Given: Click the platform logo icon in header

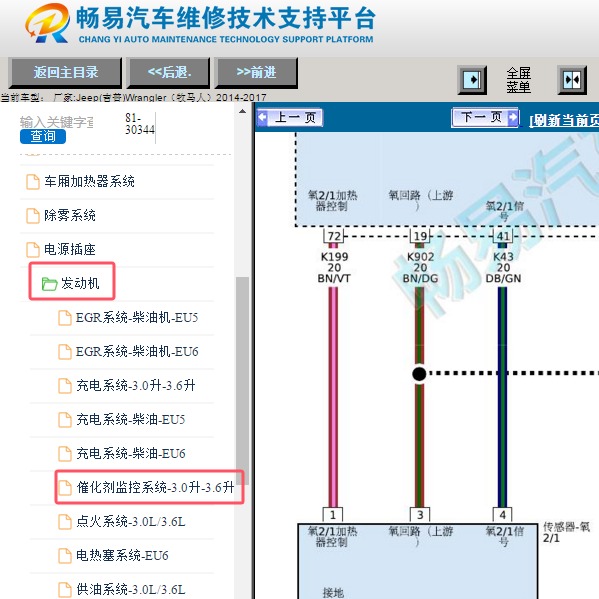Looking at the screenshot, I should (x=48, y=24).
